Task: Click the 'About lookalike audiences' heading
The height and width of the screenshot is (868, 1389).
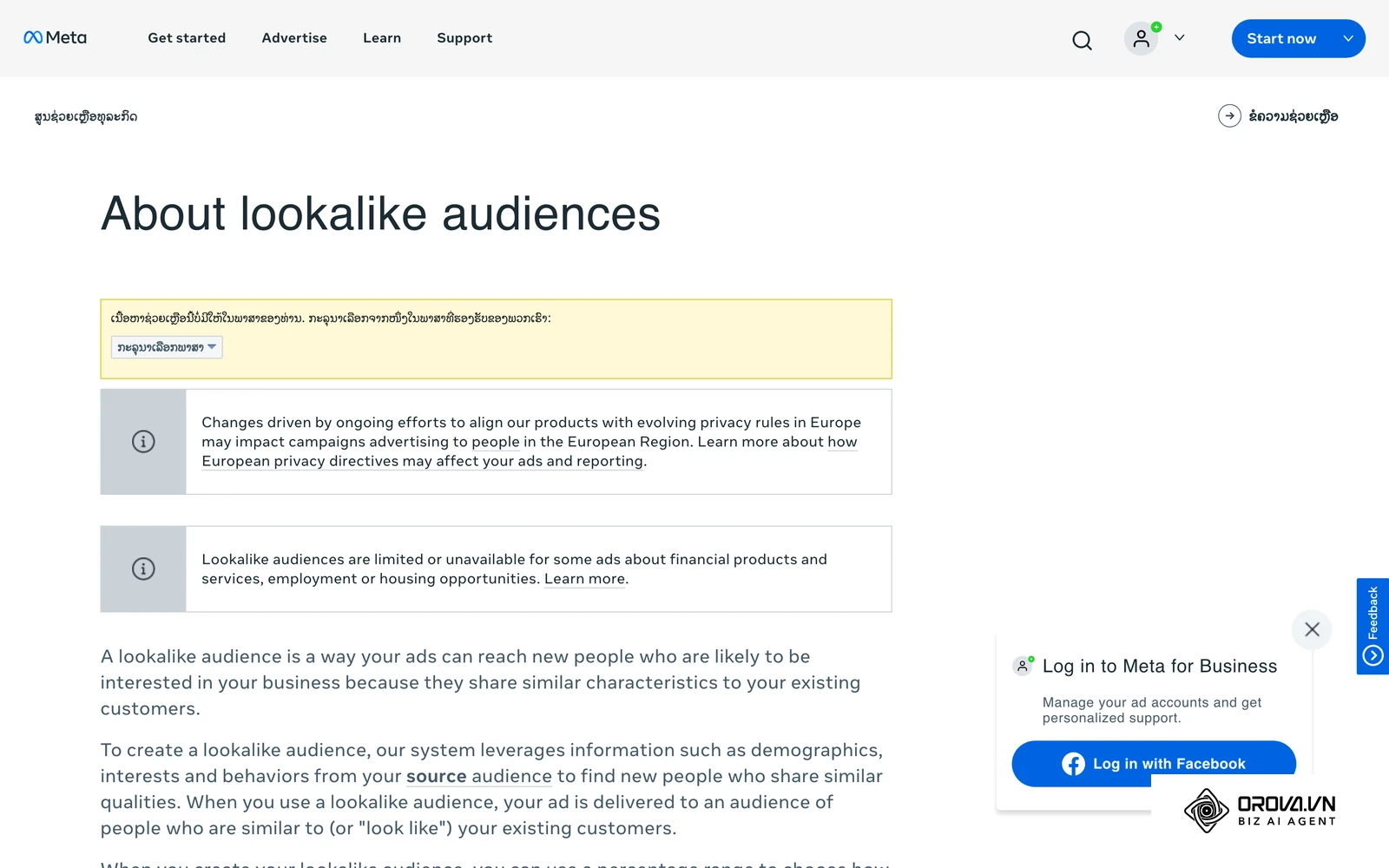Action: point(380,214)
